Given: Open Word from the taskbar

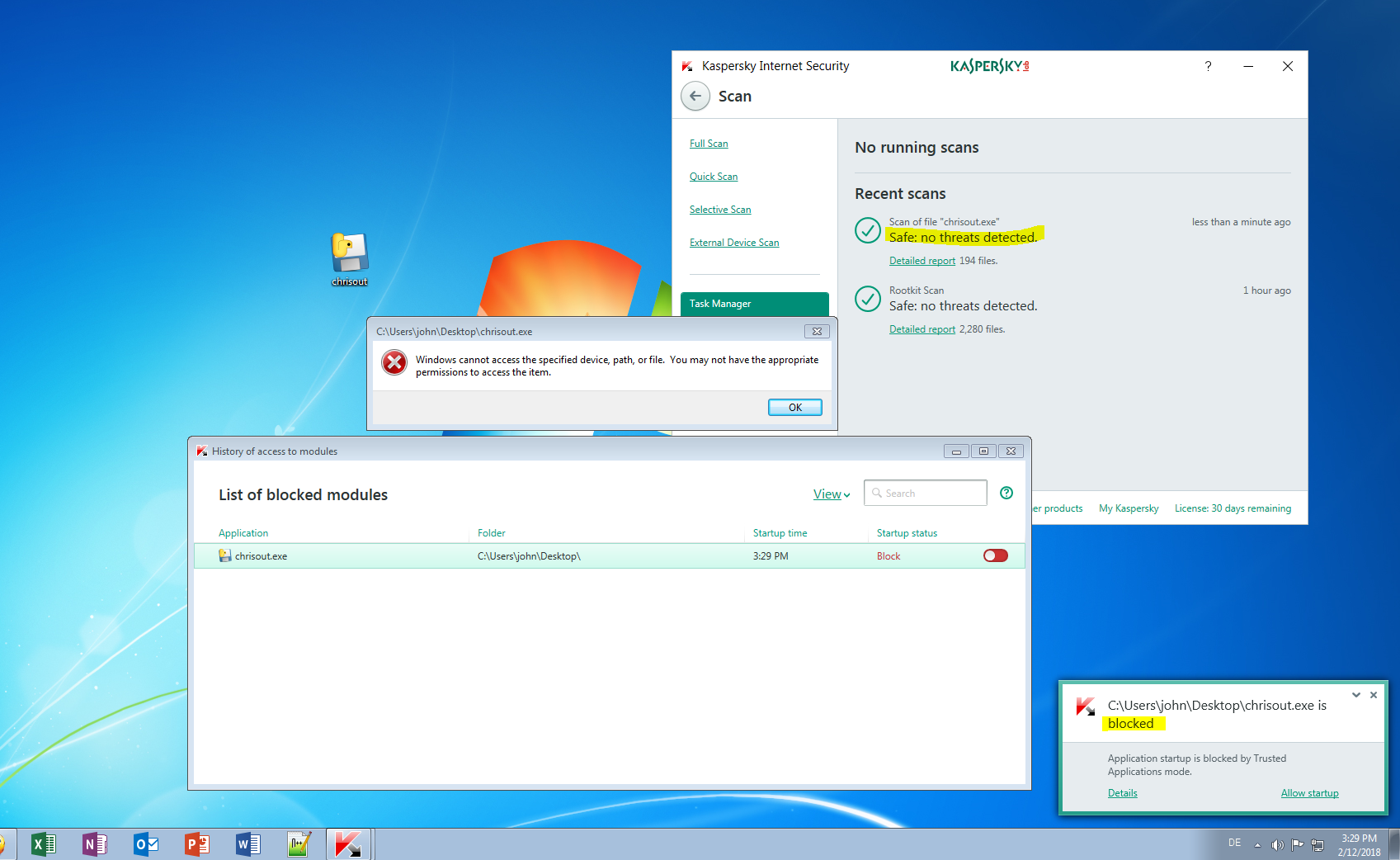Looking at the screenshot, I should tap(248, 844).
